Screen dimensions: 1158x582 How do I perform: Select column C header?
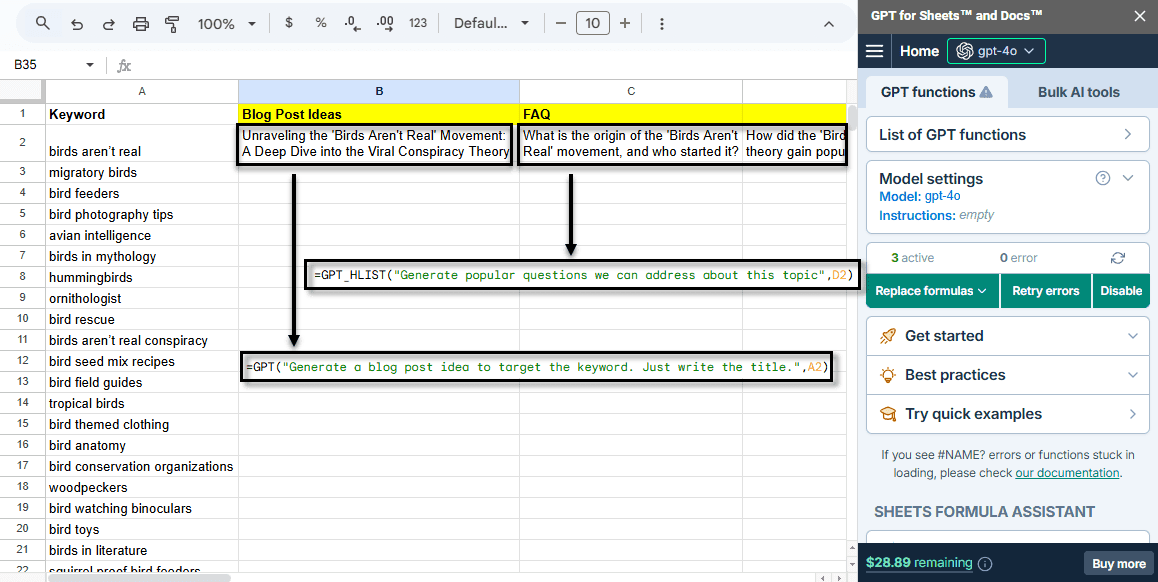631,92
